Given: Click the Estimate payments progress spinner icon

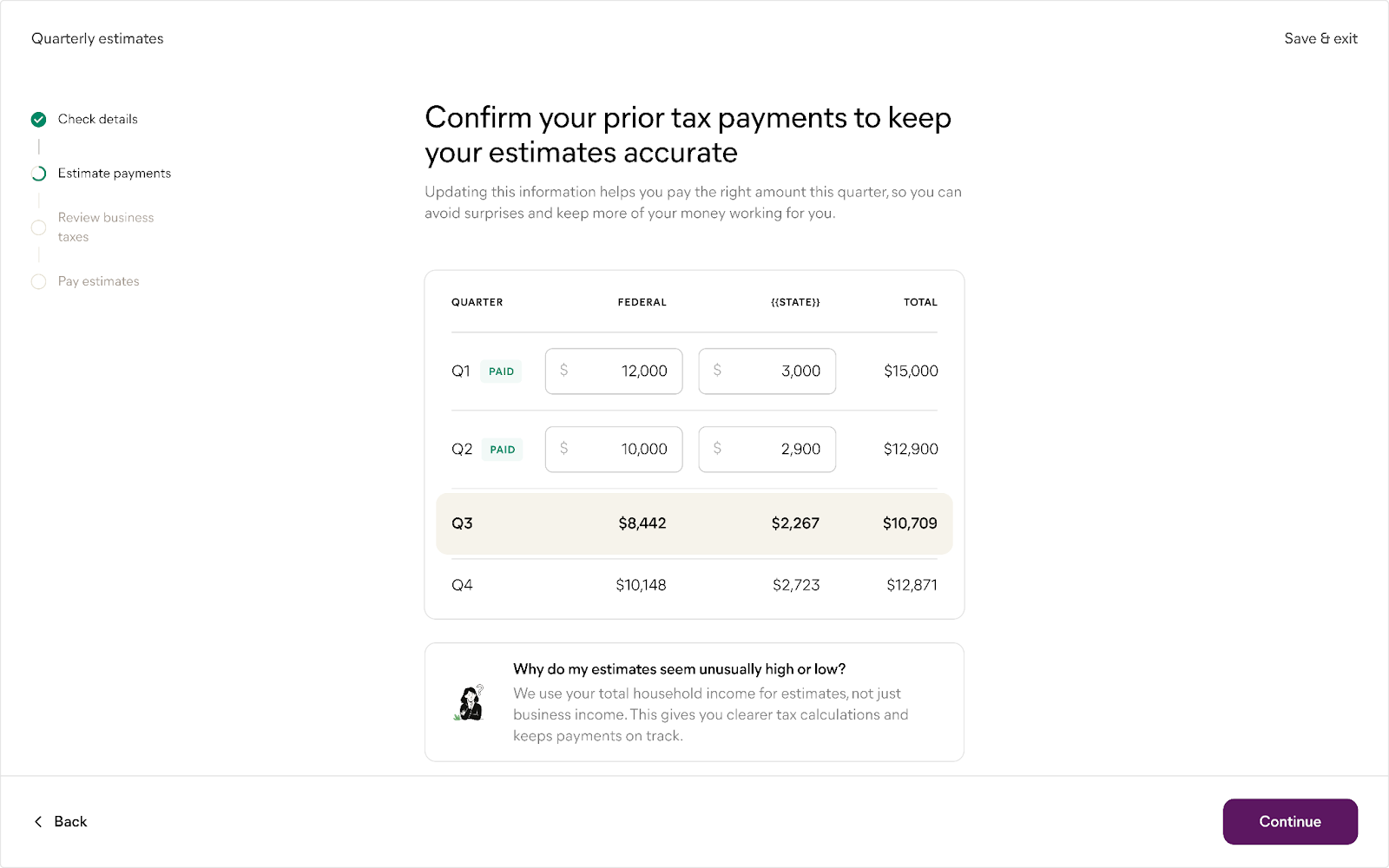Looking at the screenshot, I should pyautogui.click(x=39, y=174).
